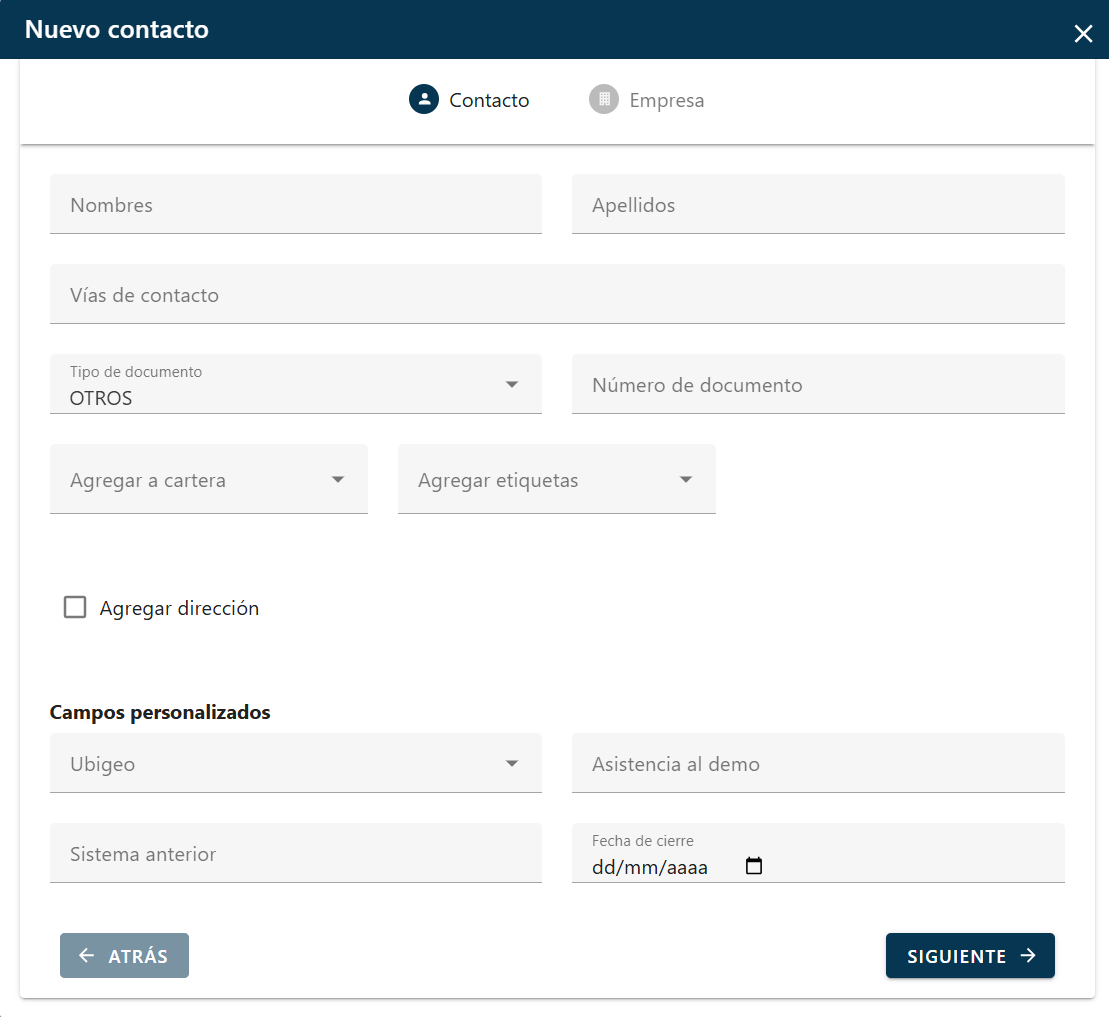This screenshot has width=1109, height=1017.
Task: Go back with the Atrás button
Action: (124, 956)
